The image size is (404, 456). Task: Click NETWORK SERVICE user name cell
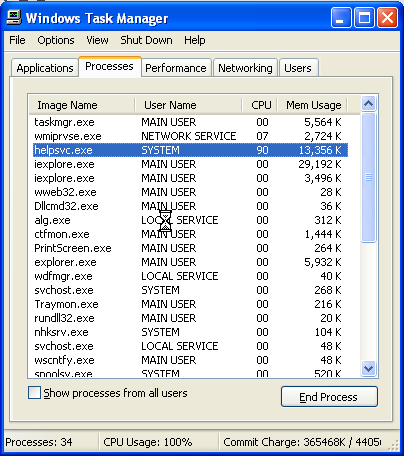coord(189,136)
